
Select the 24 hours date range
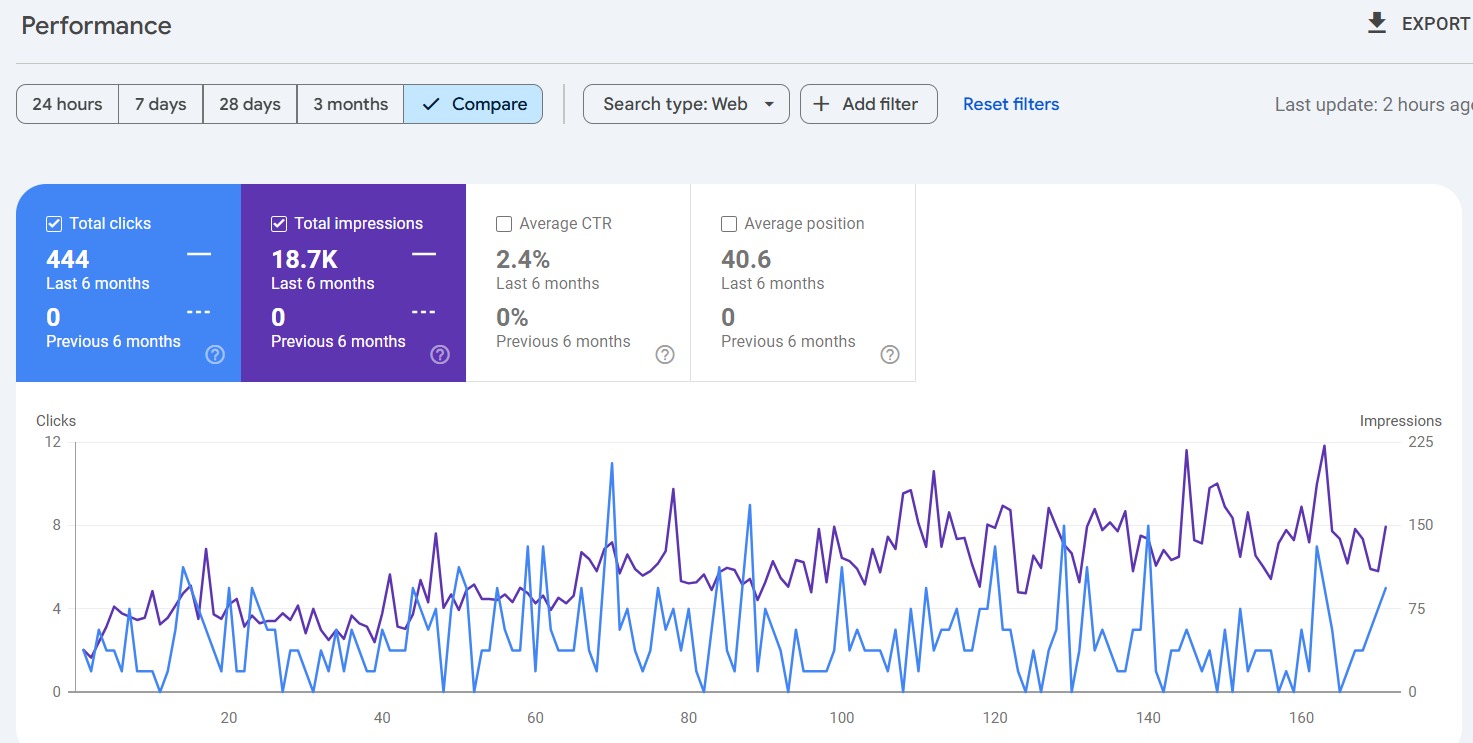(x=67, y=104)
